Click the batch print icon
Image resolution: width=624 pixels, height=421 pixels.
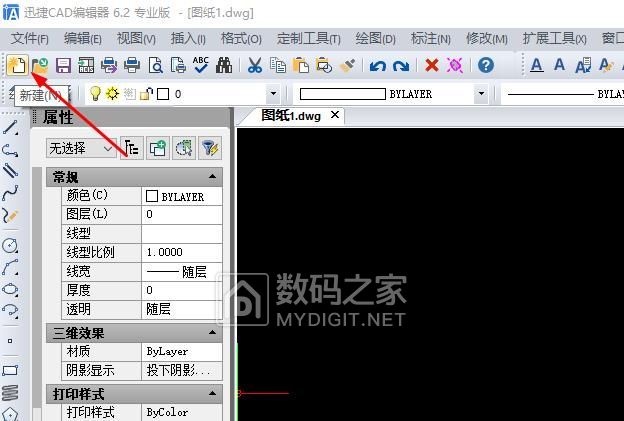tap(109, 65)
